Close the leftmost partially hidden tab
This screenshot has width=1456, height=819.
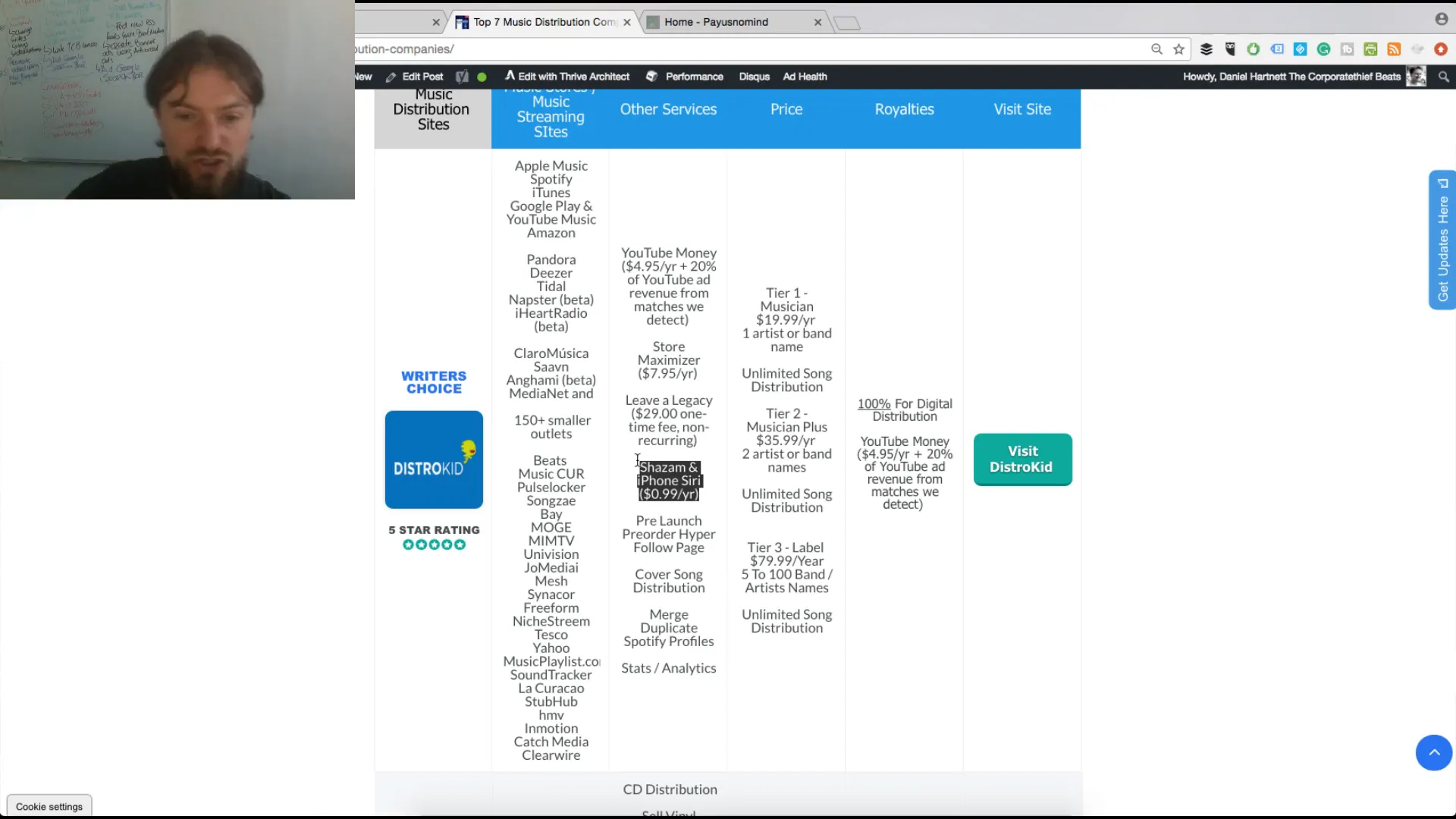436,22
